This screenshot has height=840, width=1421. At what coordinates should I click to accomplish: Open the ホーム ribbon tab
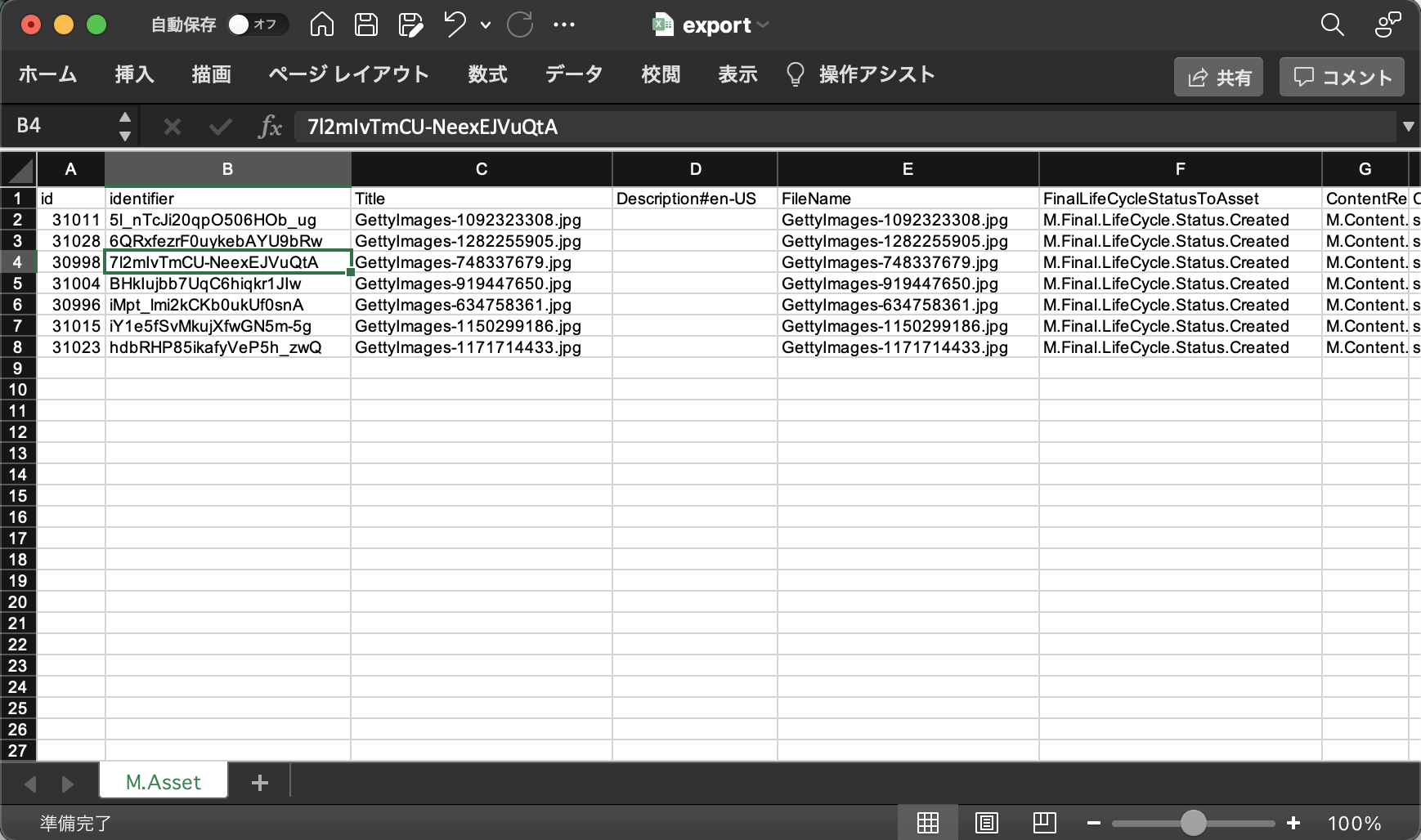click(47, 74)
